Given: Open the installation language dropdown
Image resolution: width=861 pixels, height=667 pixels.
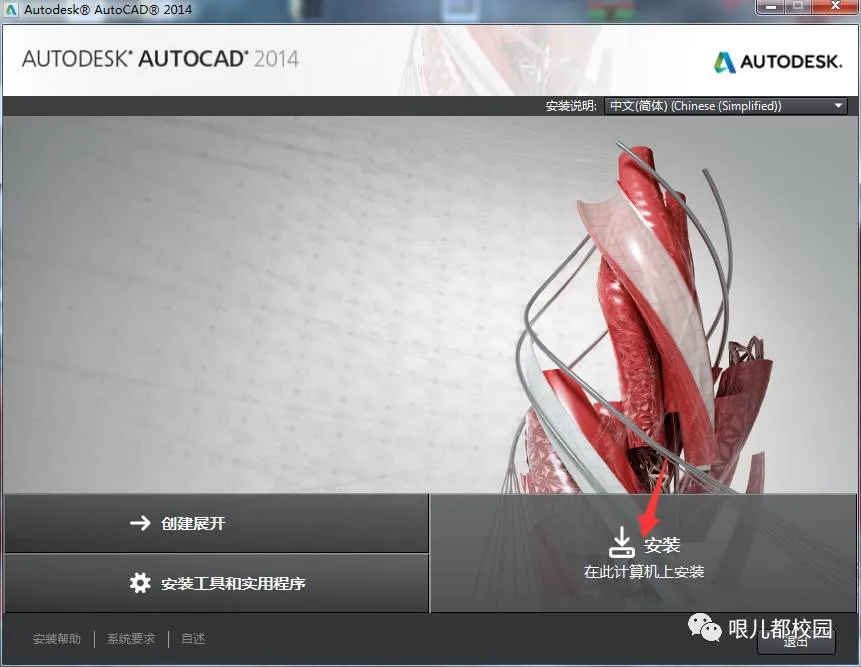Looking at the screenshot, I should [725, 106].
